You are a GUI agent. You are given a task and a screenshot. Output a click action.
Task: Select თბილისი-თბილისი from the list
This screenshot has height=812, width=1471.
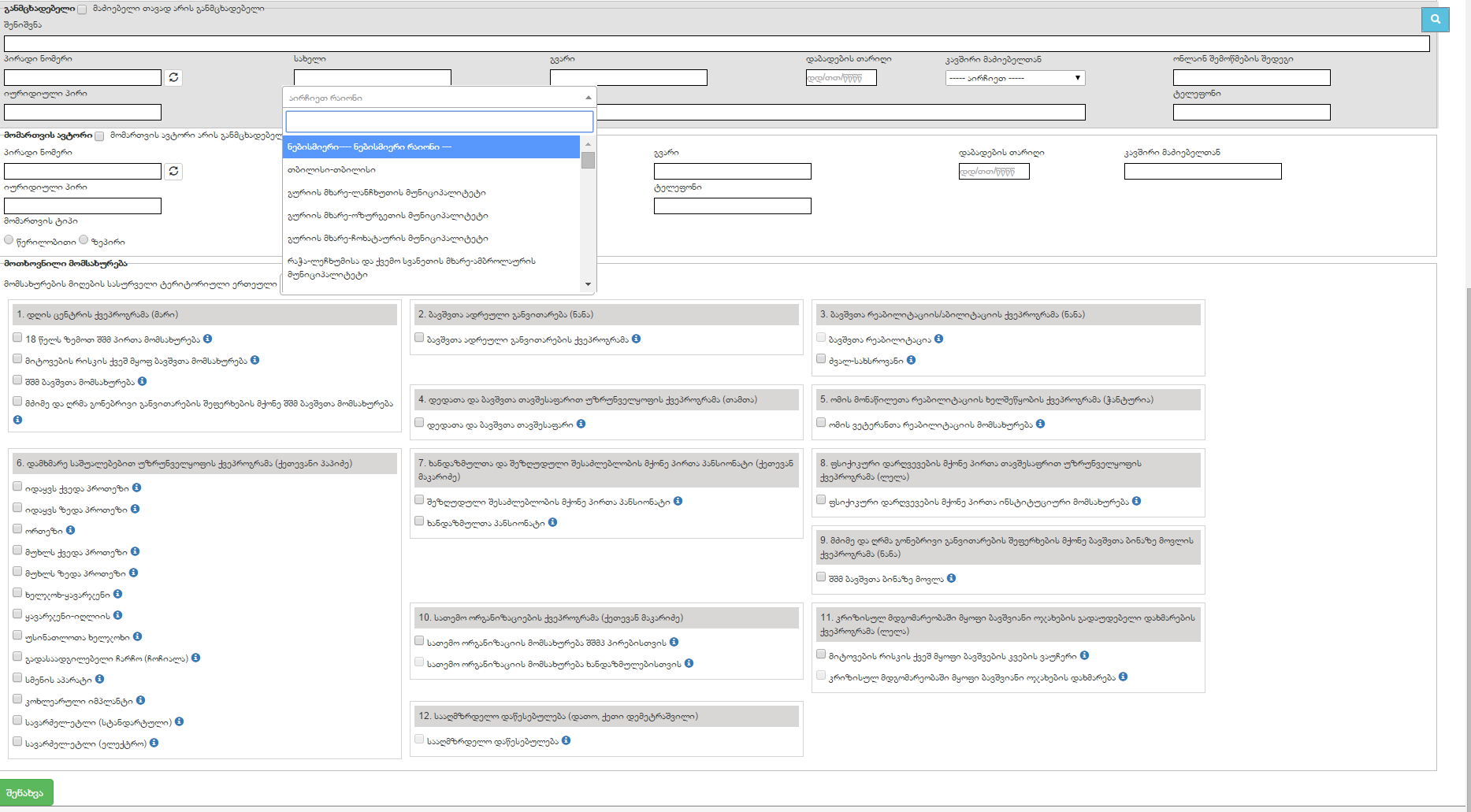331,169
